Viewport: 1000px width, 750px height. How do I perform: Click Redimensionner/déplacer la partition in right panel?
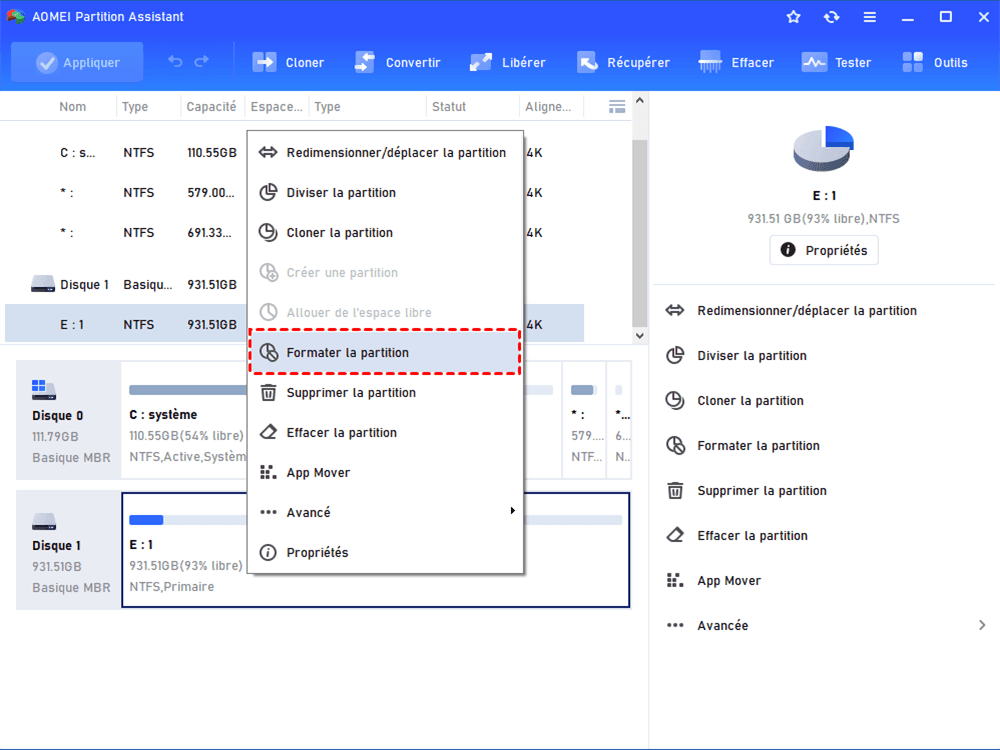pyautogui.click(x=791, y=311)
